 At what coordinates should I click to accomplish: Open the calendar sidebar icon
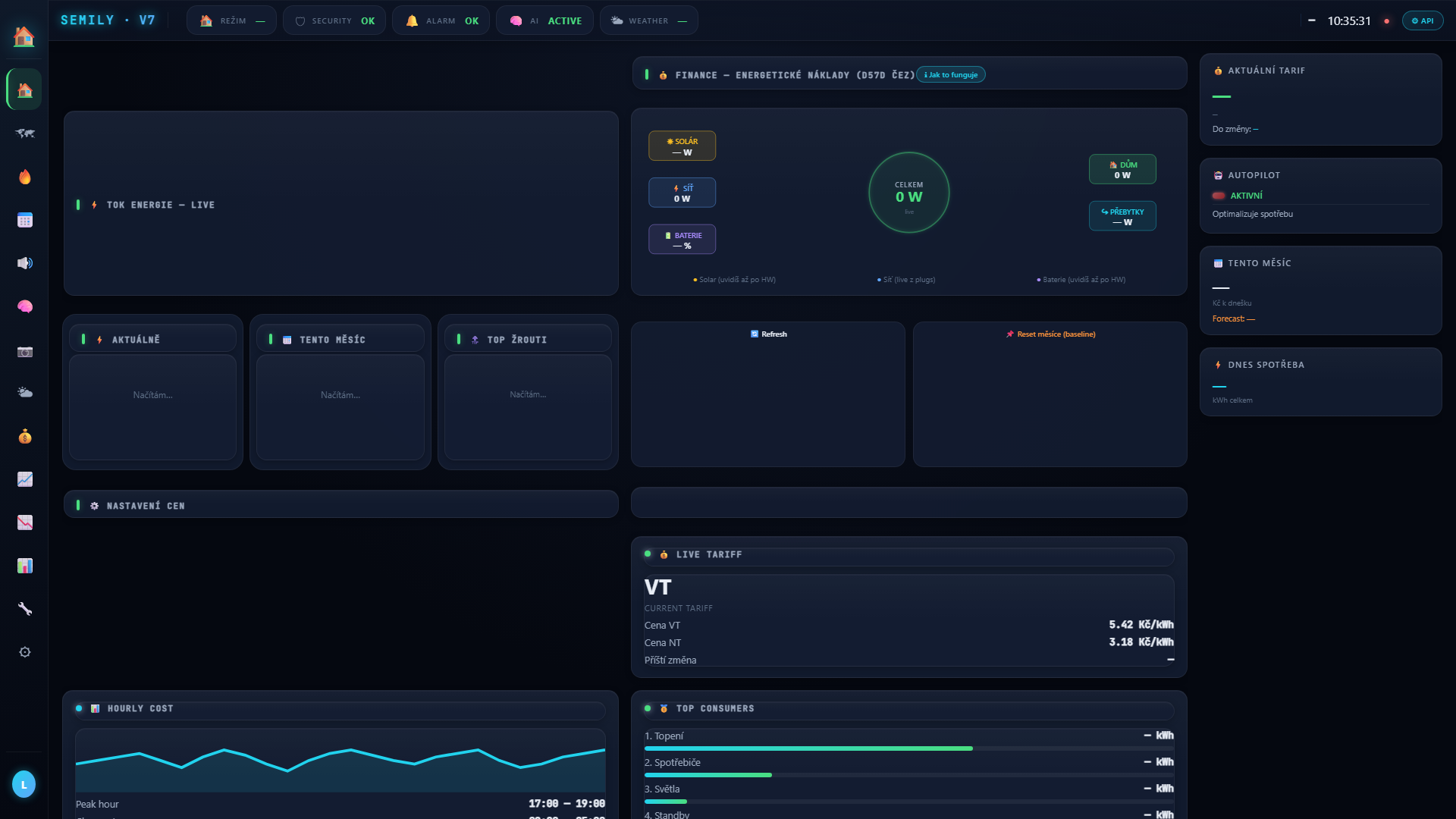tap(24, 220)
